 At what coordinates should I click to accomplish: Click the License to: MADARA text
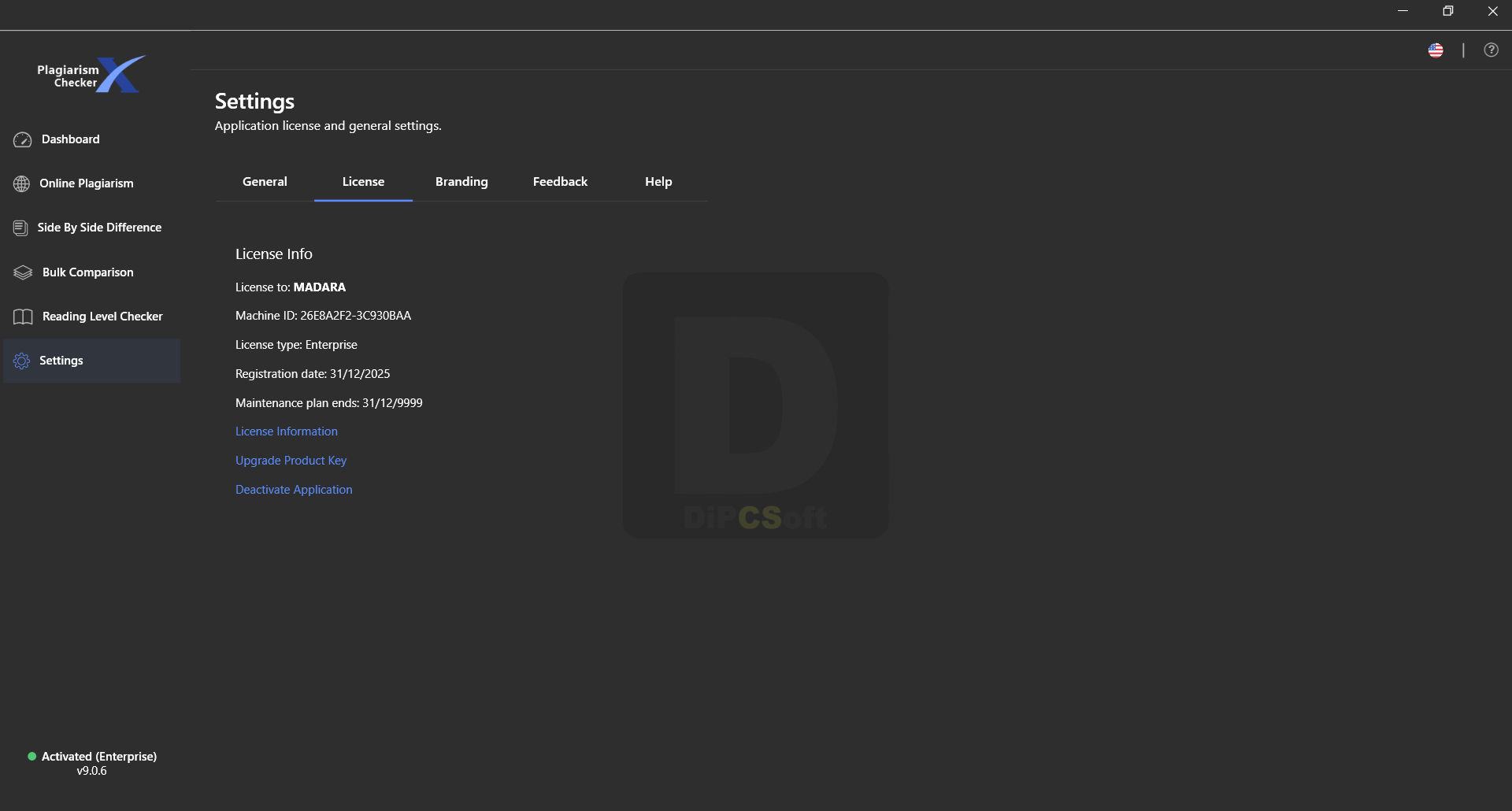(x=291, y=287)
